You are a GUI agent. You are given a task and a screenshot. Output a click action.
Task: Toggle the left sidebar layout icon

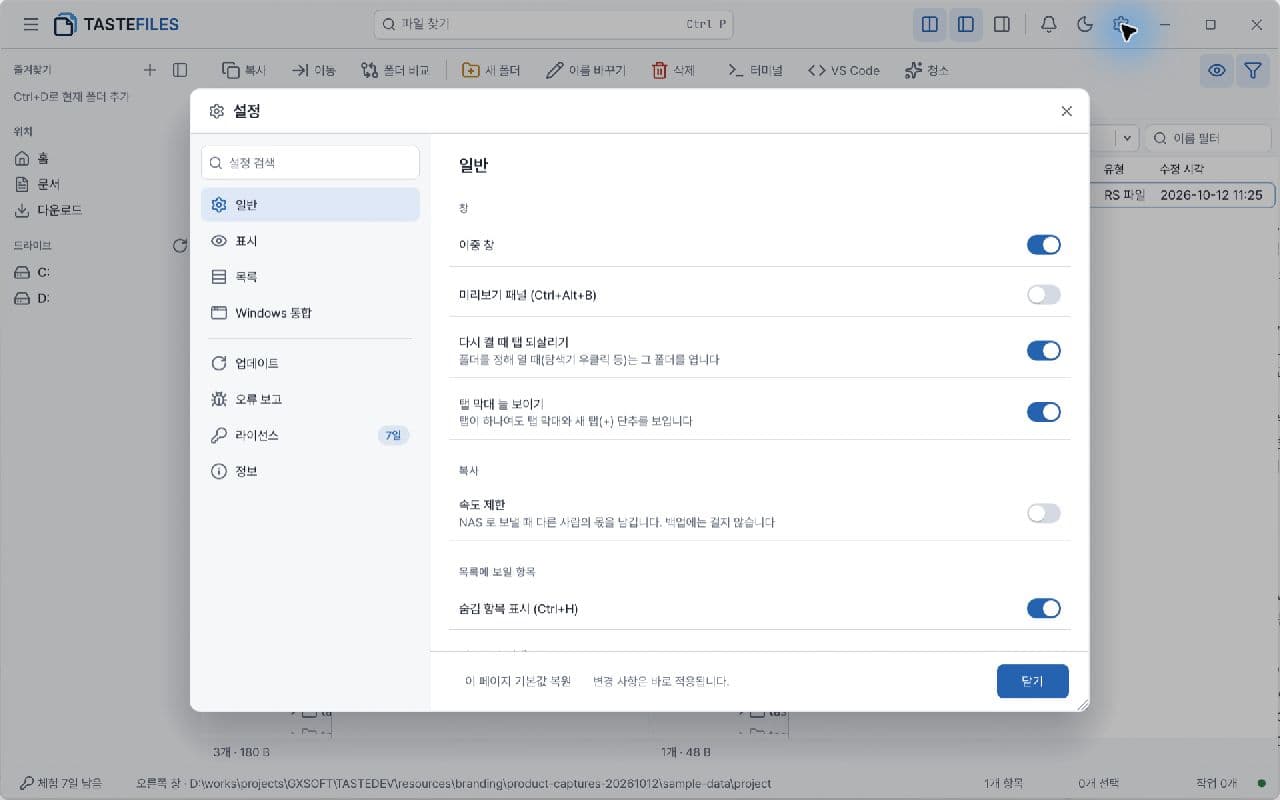(966, 24)
